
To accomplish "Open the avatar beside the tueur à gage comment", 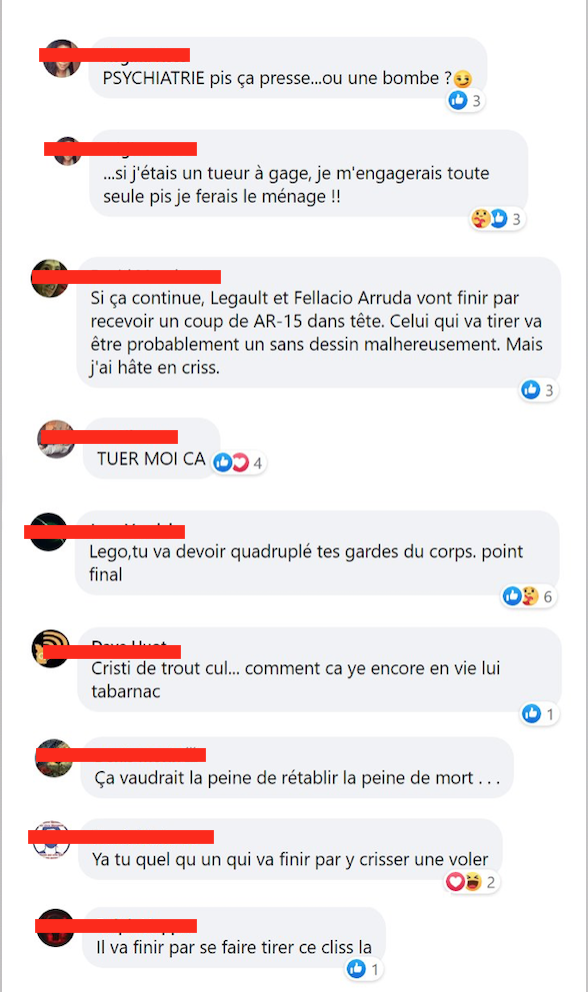I will click(x=67, y=151).
